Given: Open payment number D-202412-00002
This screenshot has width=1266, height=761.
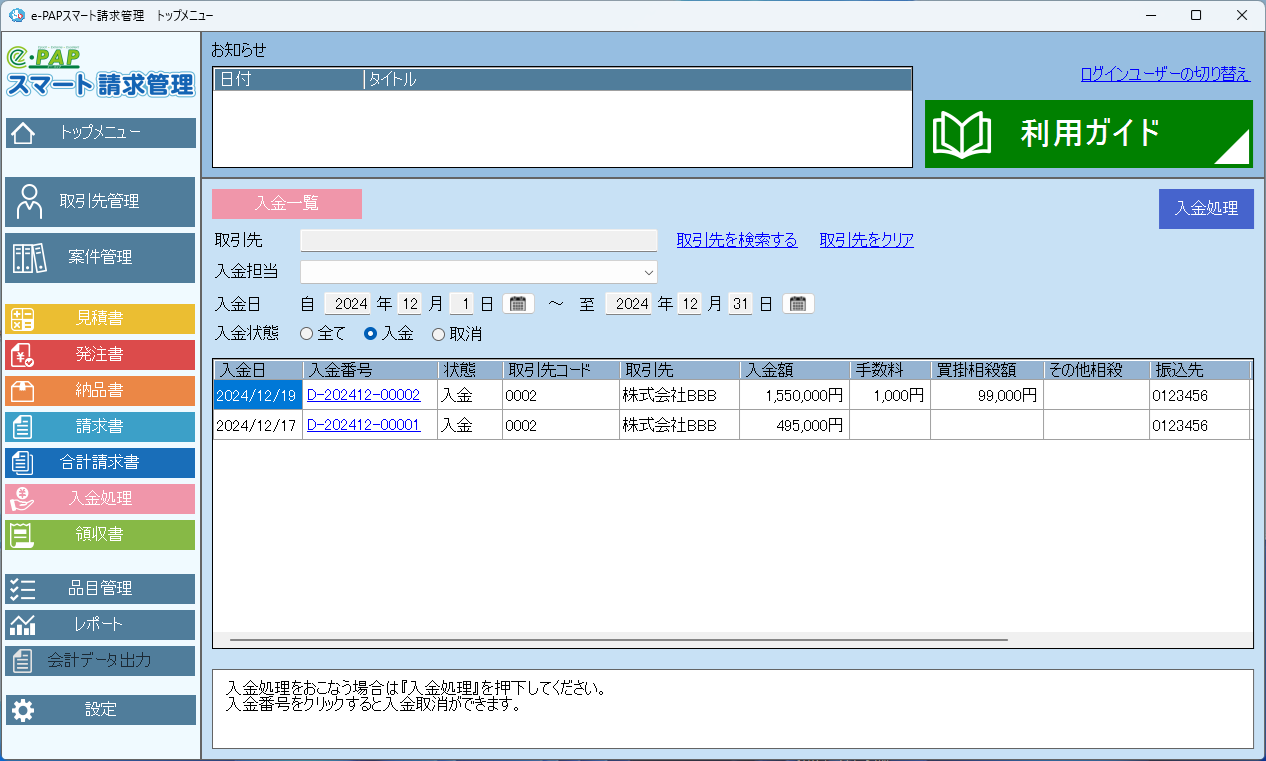Looking at the screenshot, I should pos(363,395).
